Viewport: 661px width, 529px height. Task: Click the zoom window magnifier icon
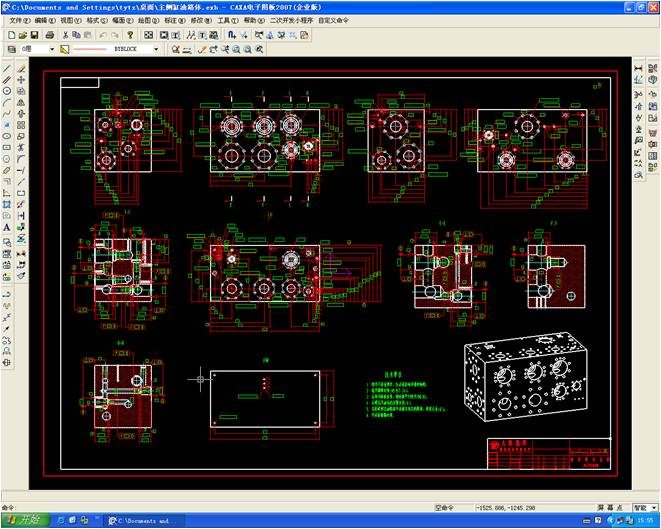(236, 49)
